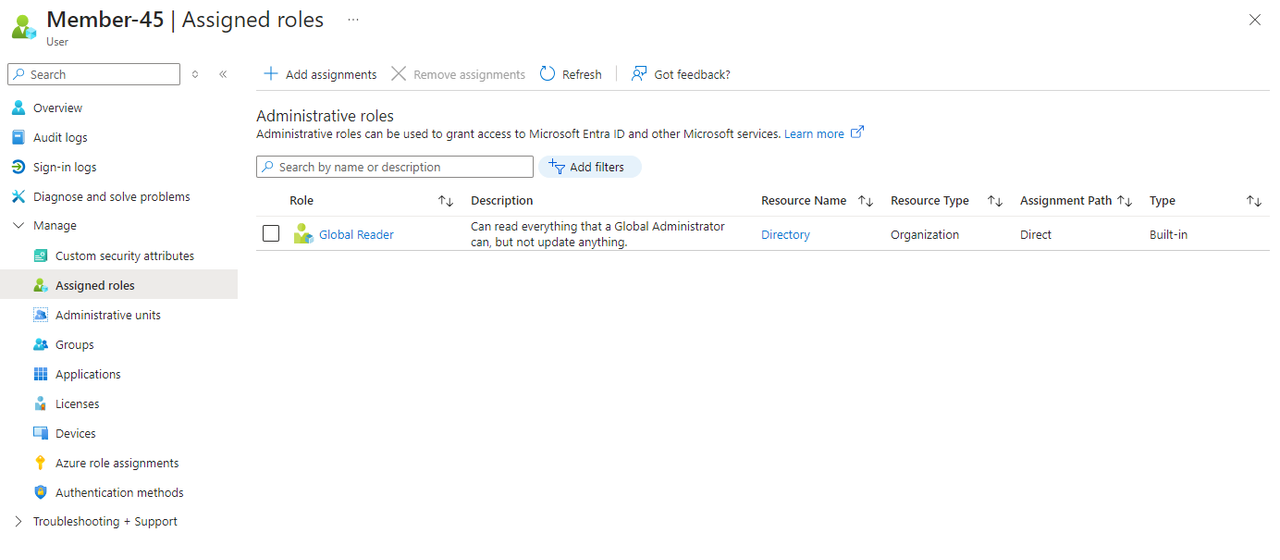
Task: Click the Devices monitor icon
Action: (x=40, y=434)
